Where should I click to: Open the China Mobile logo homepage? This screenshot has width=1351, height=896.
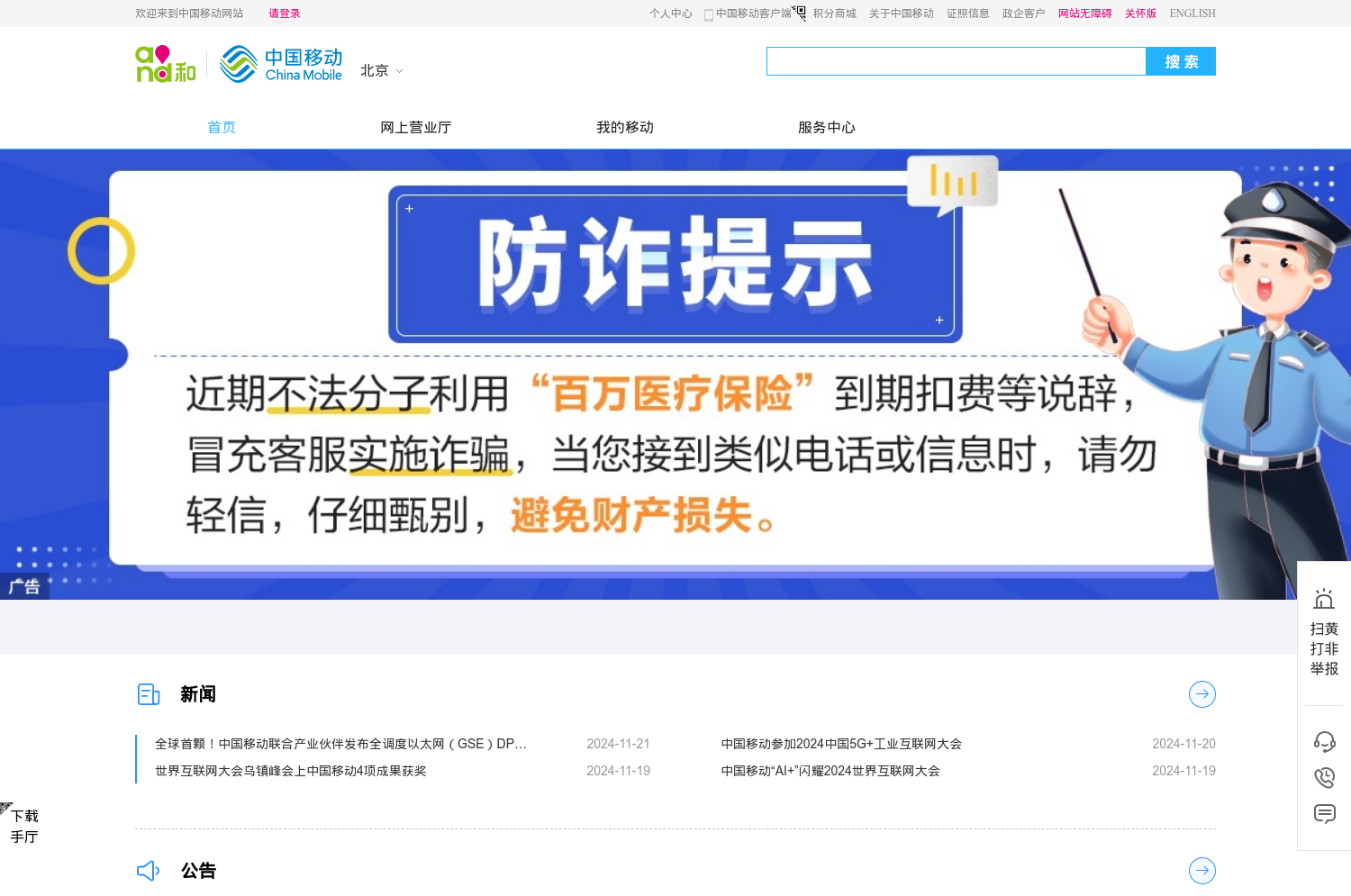[x=281, y=64]
